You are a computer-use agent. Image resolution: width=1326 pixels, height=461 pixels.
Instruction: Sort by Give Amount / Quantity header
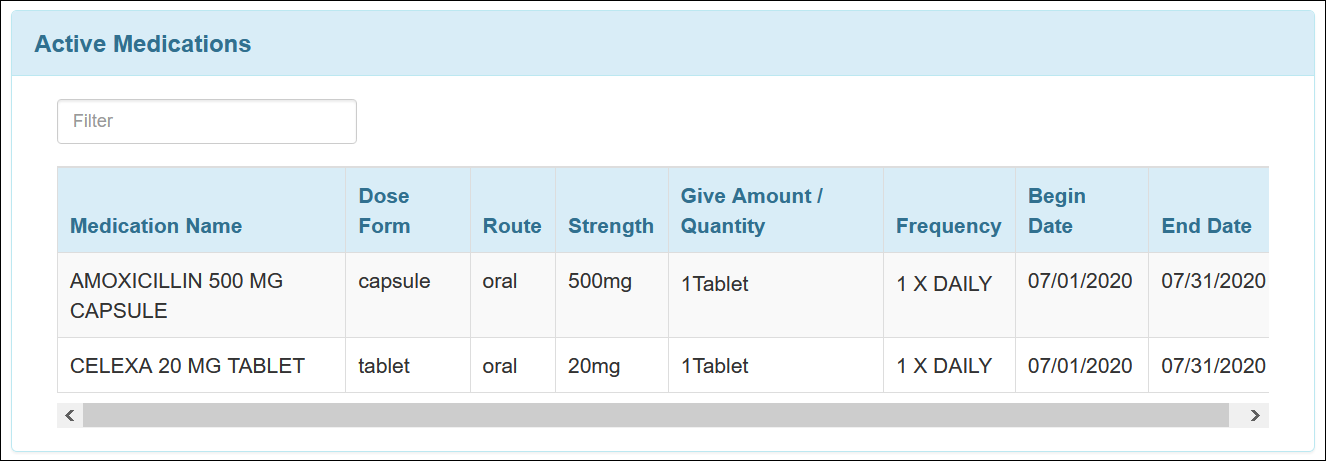coord(752,211)
